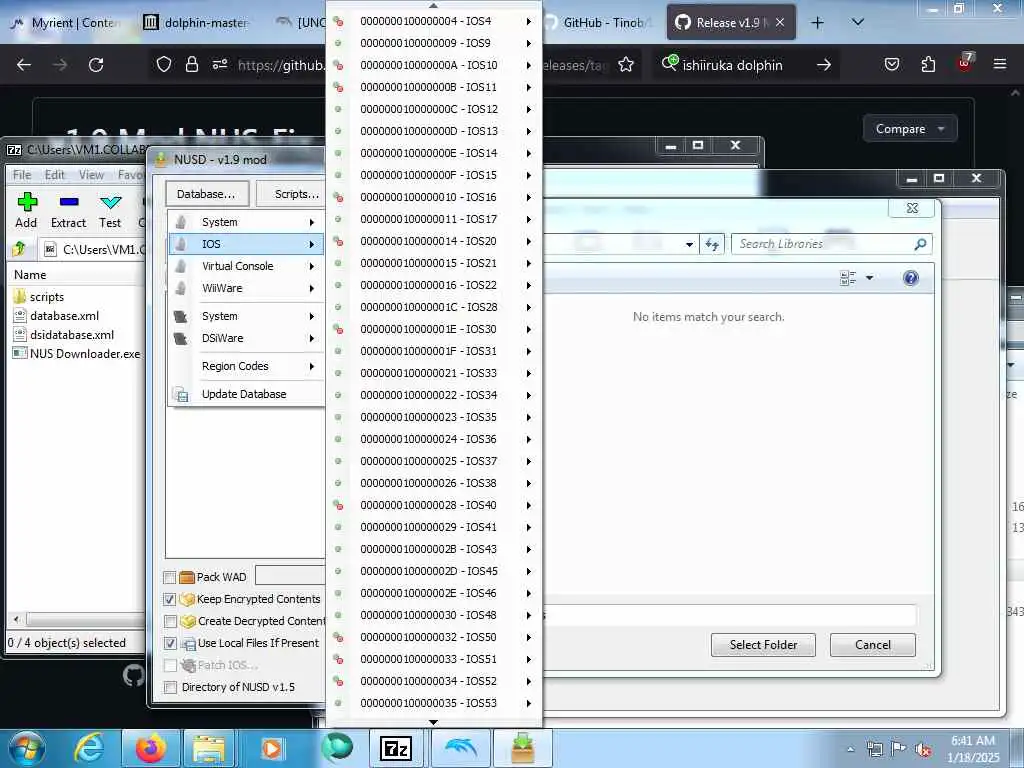Toggle Directory of NUSD v1.5 checkbox
This screenshot has height=768, width=1024.
[x=170, y=687]
